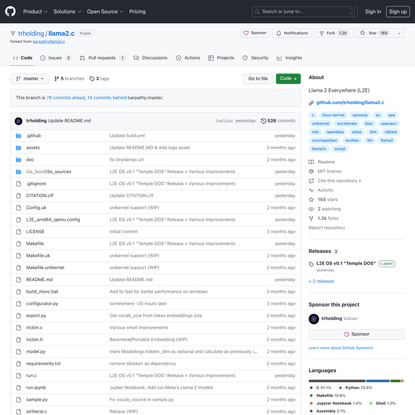Open the doc folder
Screen dimensions: 415x415
30,160
